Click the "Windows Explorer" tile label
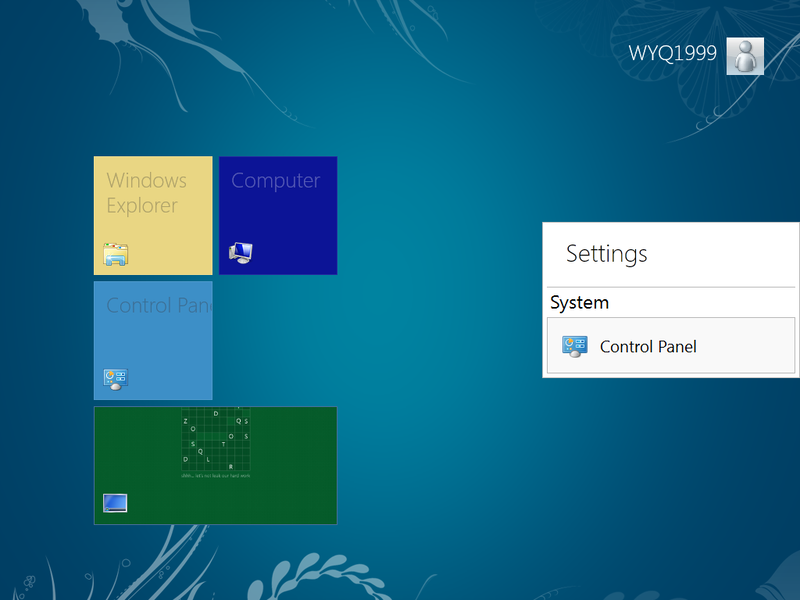 coord(146,193)
